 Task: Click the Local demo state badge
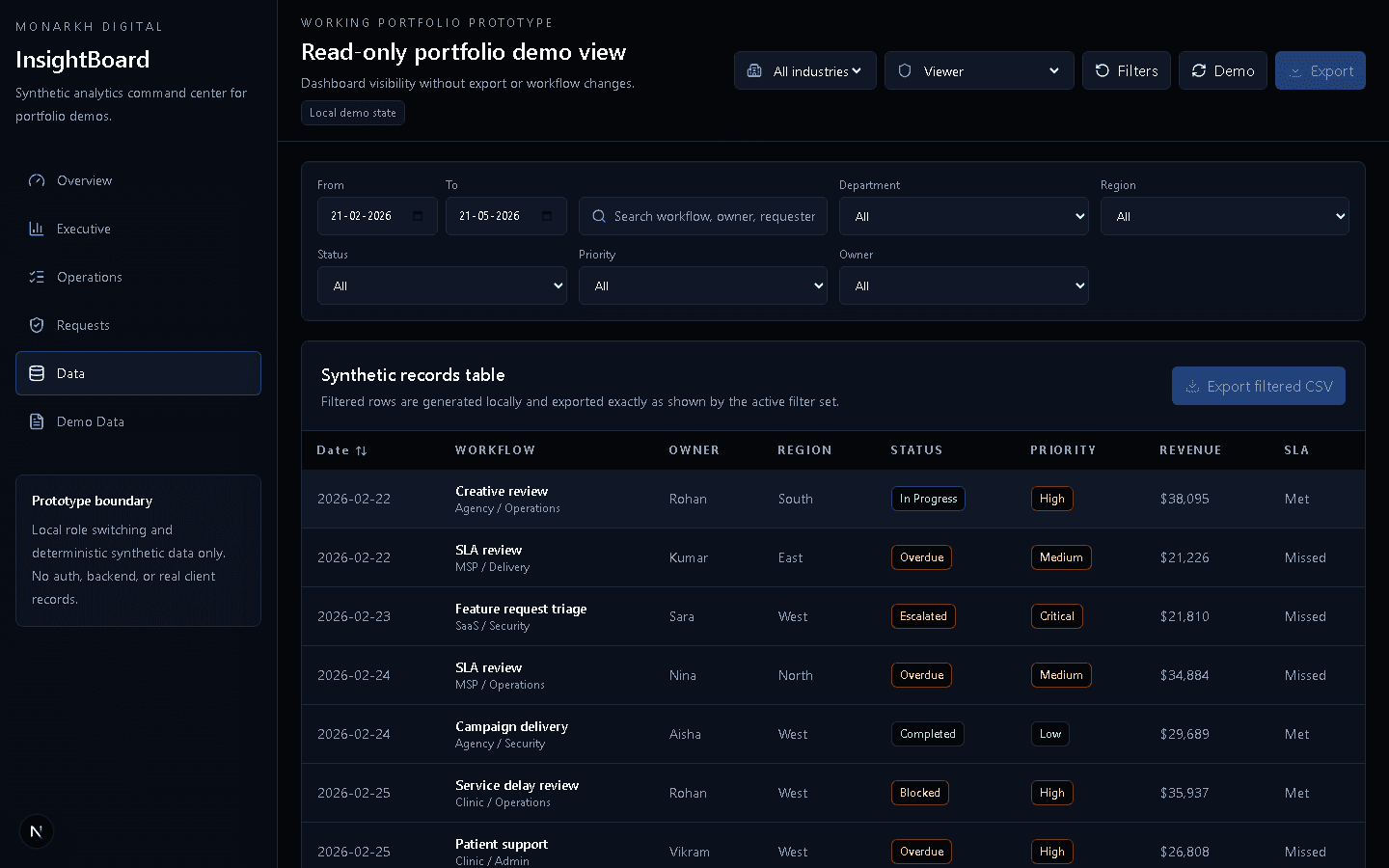[x=353, y=113]
